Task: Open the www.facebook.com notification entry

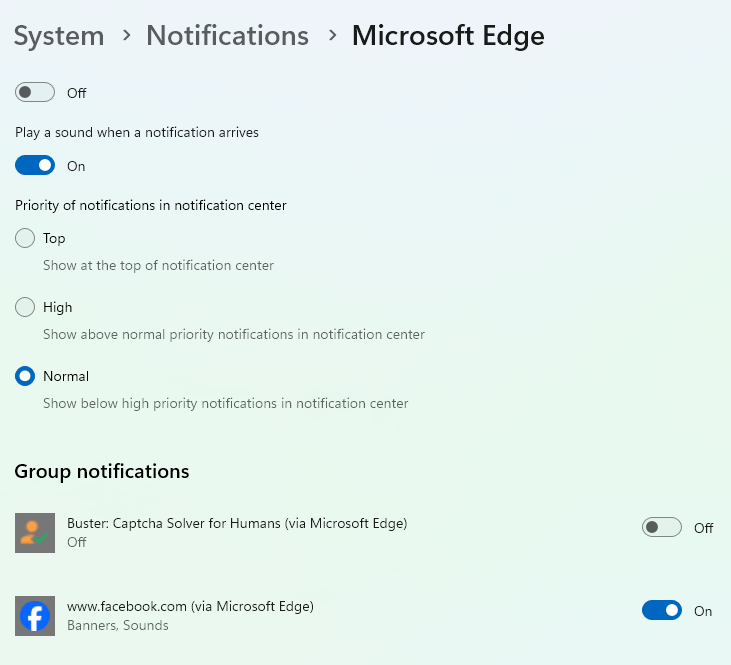Action: tap(190, 606)
